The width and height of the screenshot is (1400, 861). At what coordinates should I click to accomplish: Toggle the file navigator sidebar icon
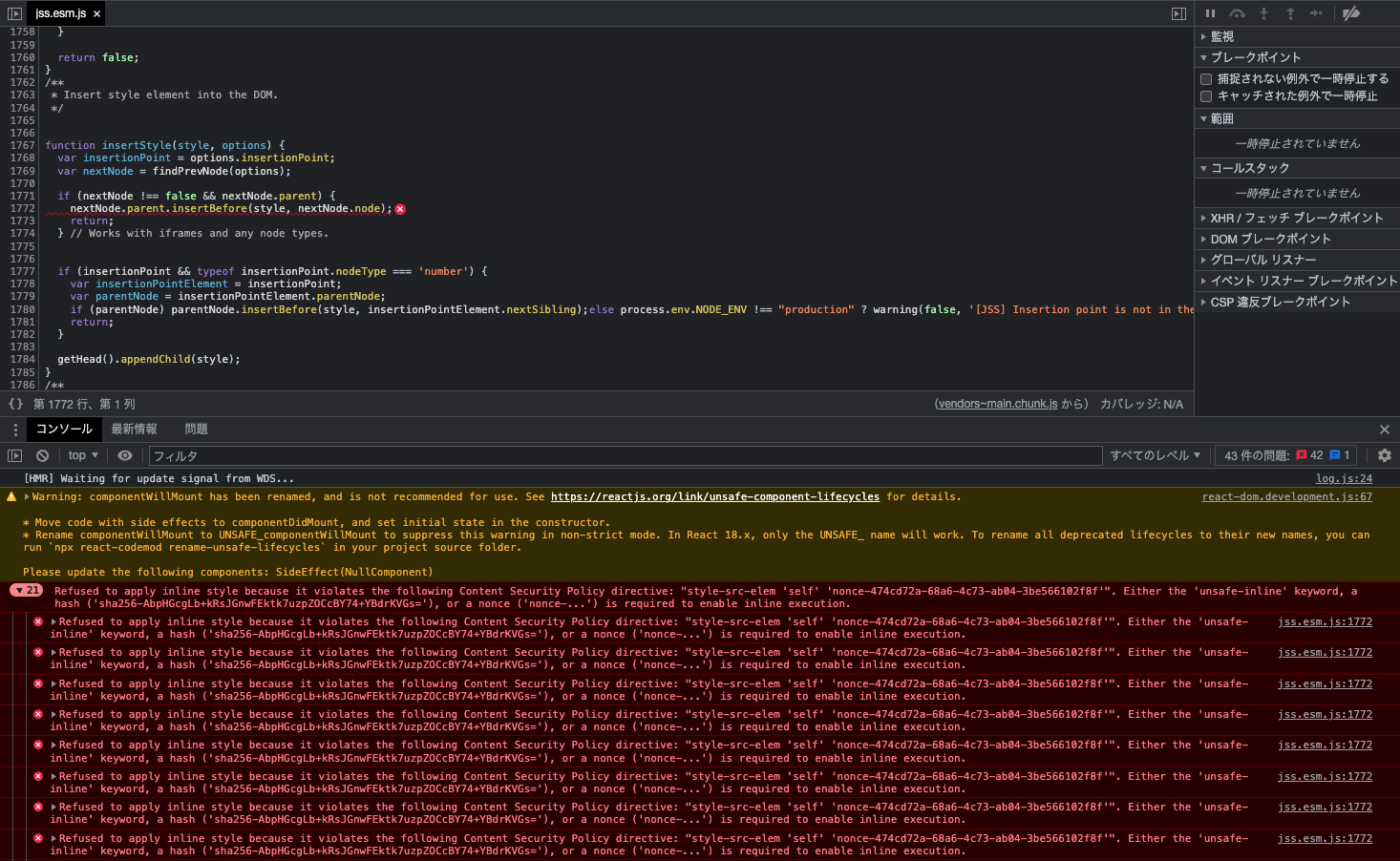coord(14,13)
